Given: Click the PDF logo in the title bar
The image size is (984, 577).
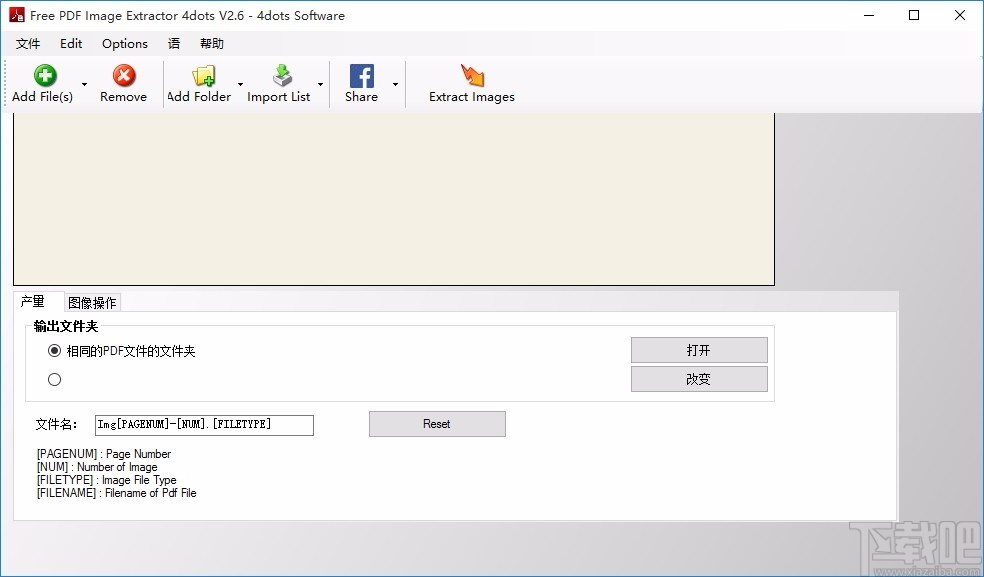Looking at the screenshot, I should click(15, 15).
